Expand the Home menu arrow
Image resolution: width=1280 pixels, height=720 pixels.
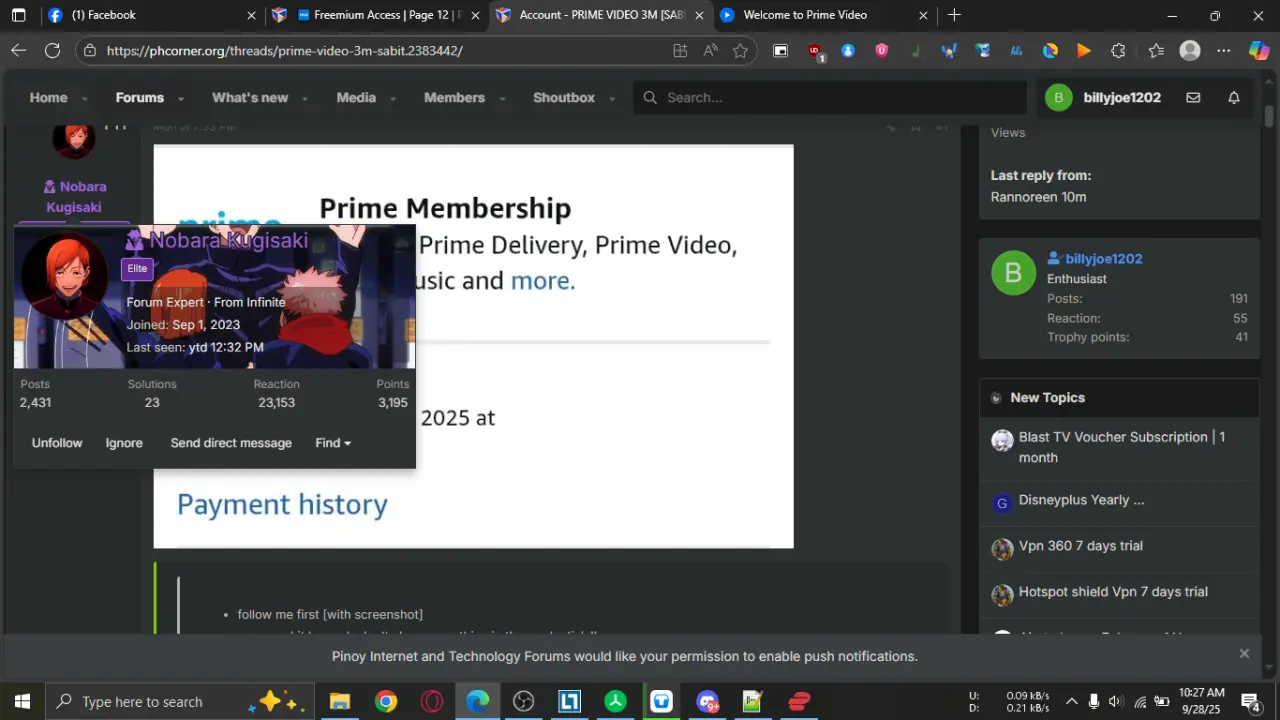84,99
